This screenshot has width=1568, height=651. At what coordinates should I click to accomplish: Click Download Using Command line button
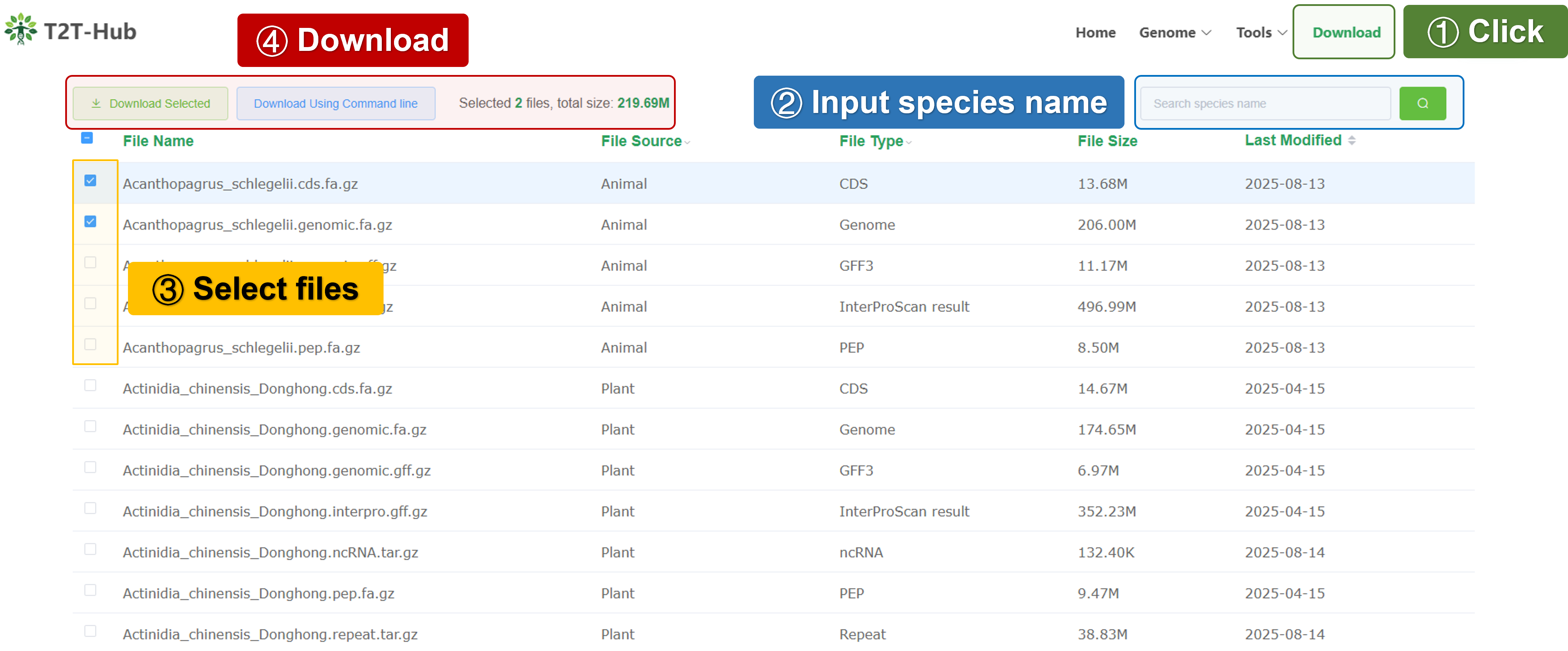[x=335, y=104]
